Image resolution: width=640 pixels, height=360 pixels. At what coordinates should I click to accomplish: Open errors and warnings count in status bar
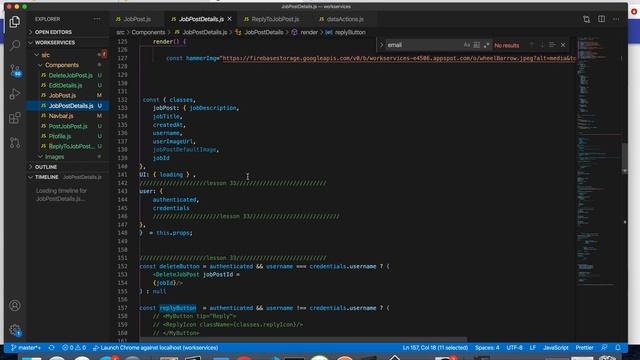coord(74,348)
